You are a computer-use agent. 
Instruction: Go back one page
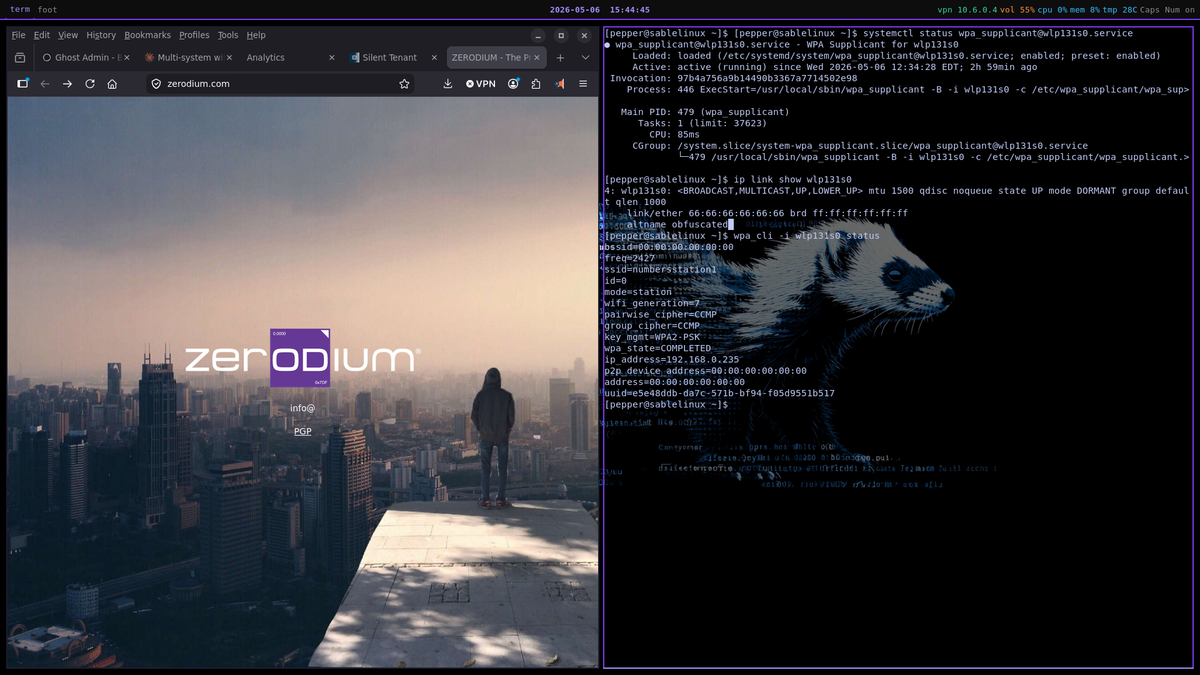pyautogui.click(x=45, y=84)
